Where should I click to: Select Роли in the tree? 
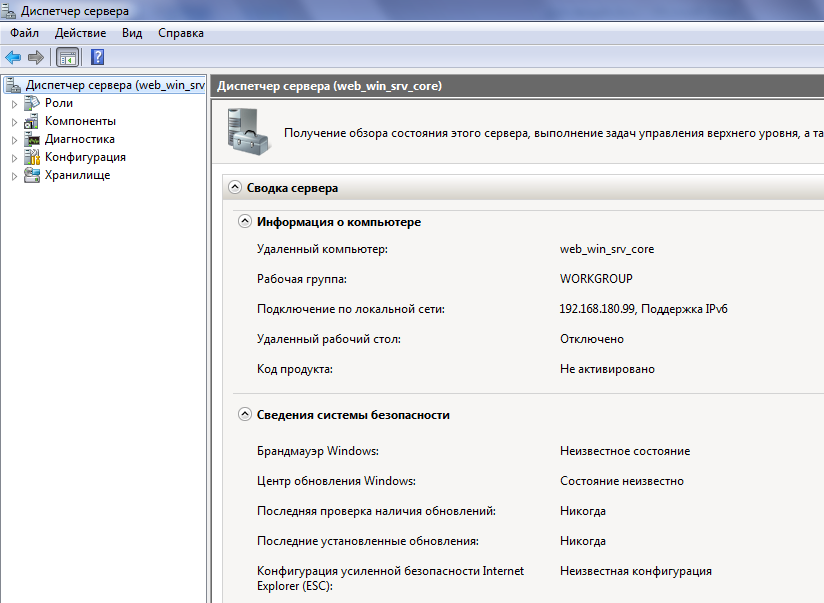click(x=59, y=103)
